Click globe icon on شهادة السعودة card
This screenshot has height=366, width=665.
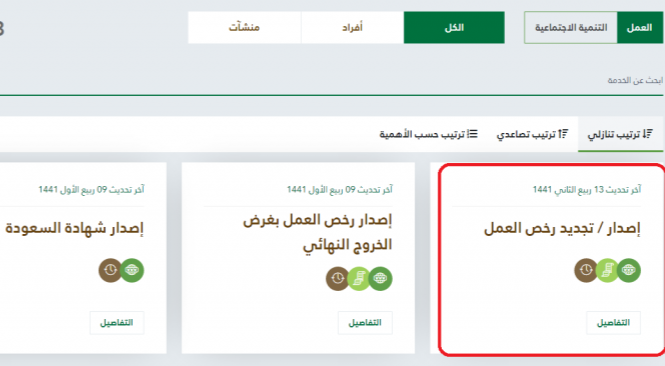tap(132, 270)
